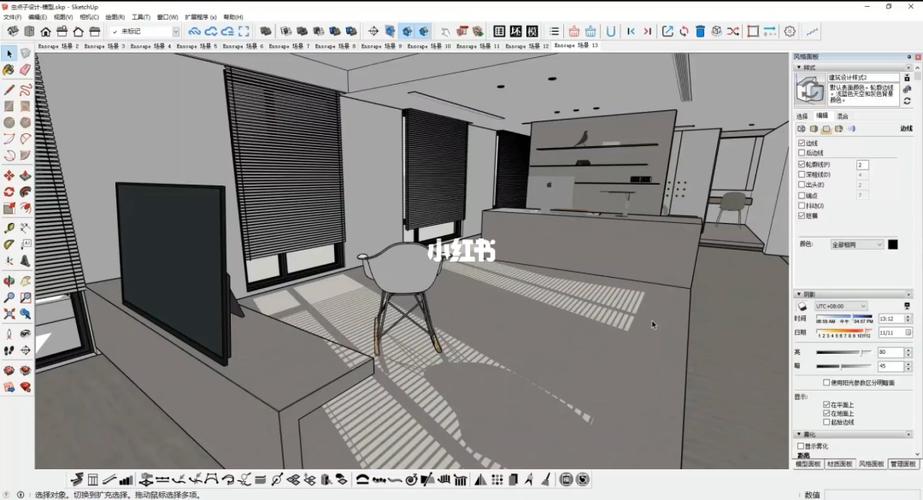Click the refresh cycle toolbar icon
Viewport: 923px width, 500px height.
point(683,31)
